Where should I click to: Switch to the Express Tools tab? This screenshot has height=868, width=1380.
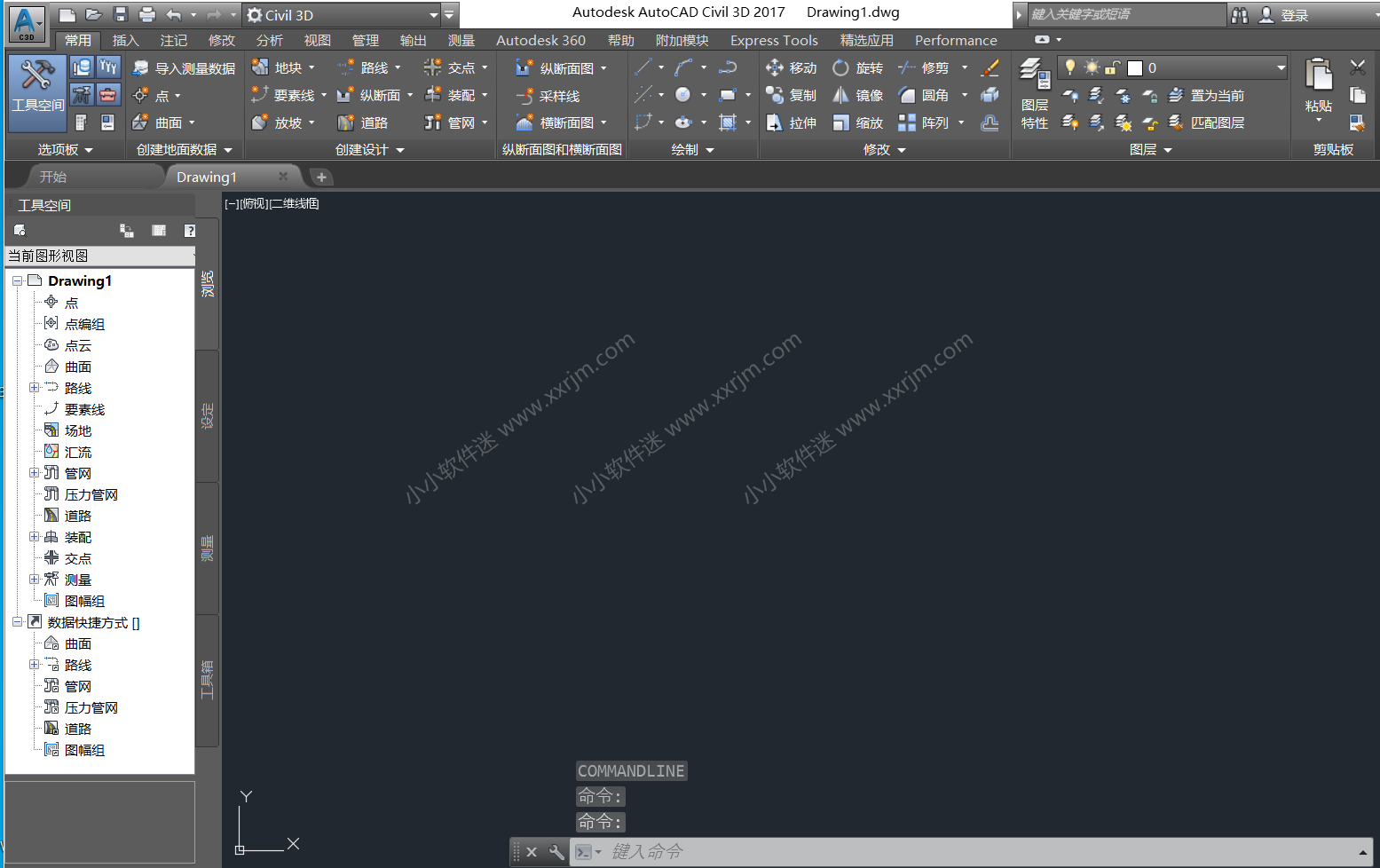click(x=774, y=40)
